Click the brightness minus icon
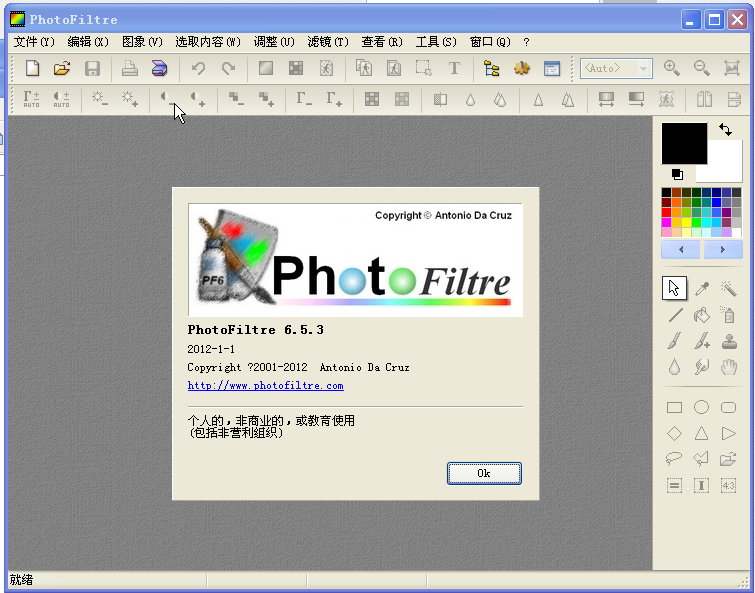 point(100,99)
